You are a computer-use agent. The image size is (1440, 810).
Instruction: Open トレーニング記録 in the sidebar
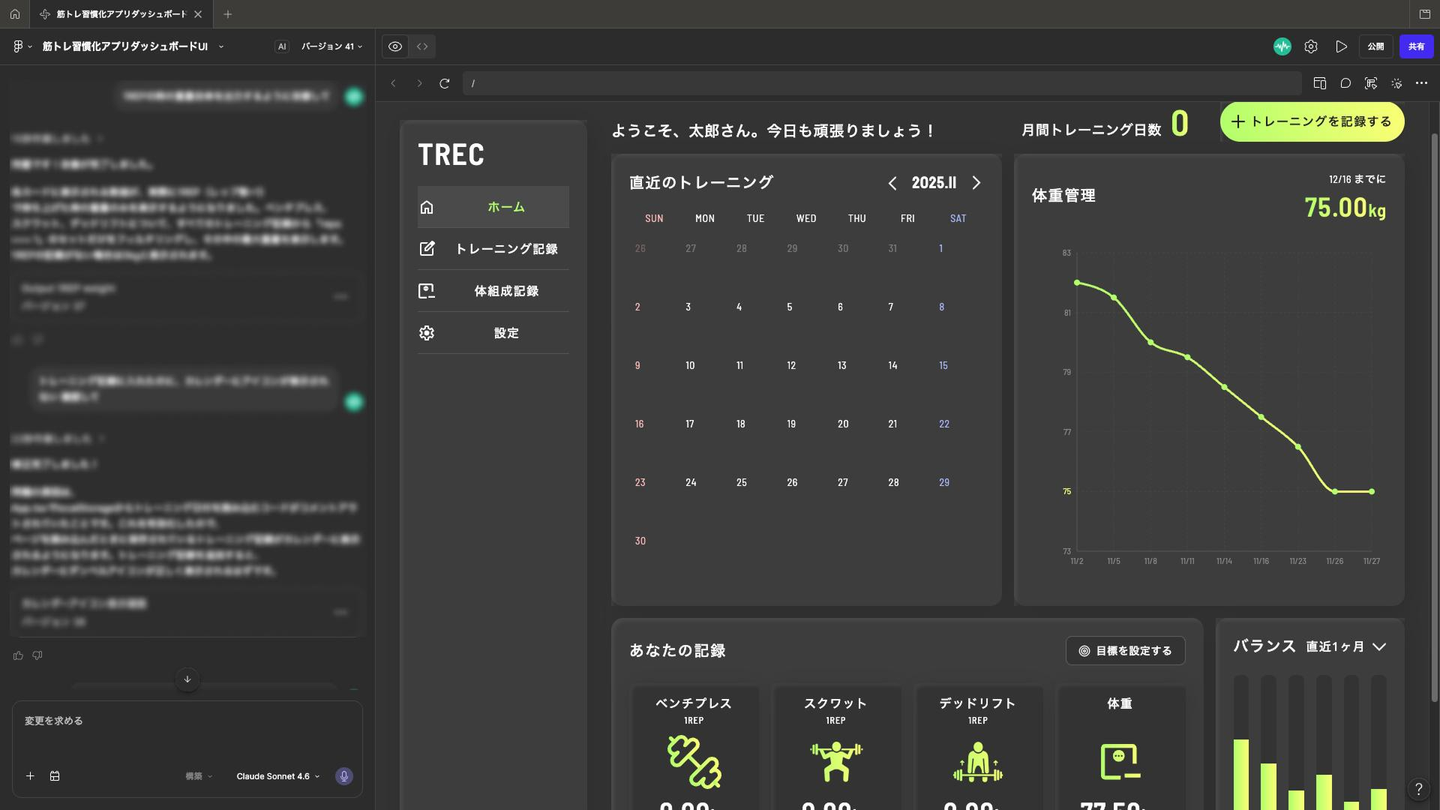coord(493,249)
